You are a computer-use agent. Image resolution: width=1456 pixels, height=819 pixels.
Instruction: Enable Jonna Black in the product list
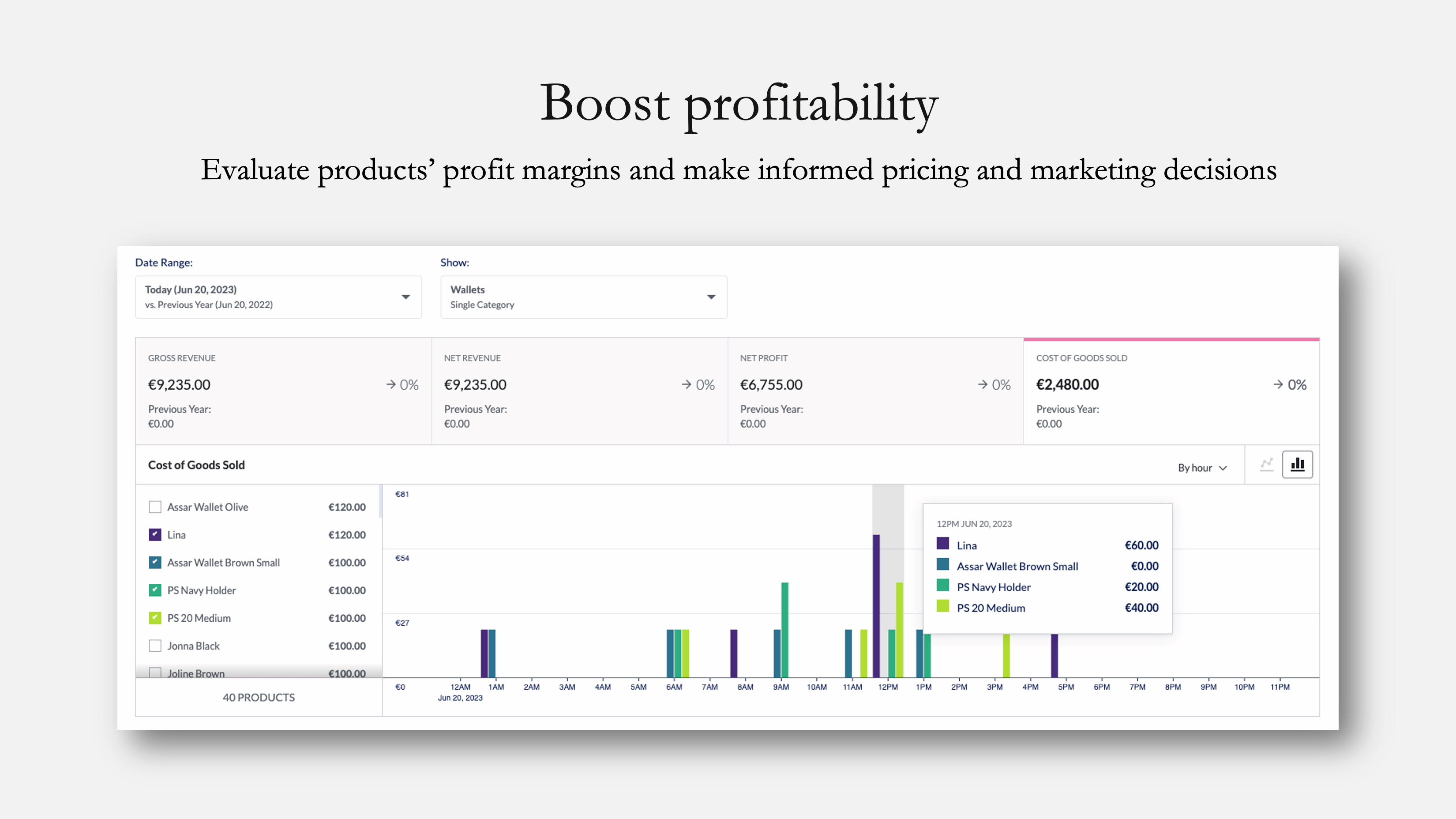pos(155,646)
